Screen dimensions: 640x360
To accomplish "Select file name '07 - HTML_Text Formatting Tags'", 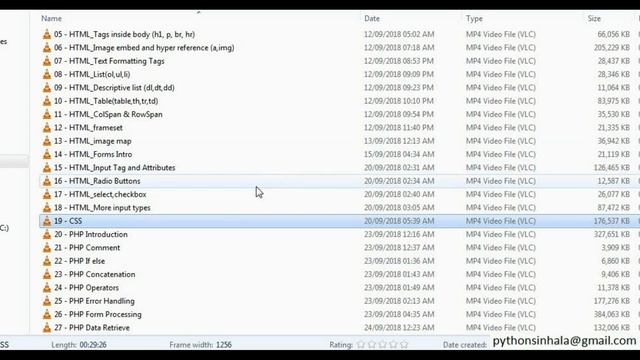I will [x=109, y=61].
